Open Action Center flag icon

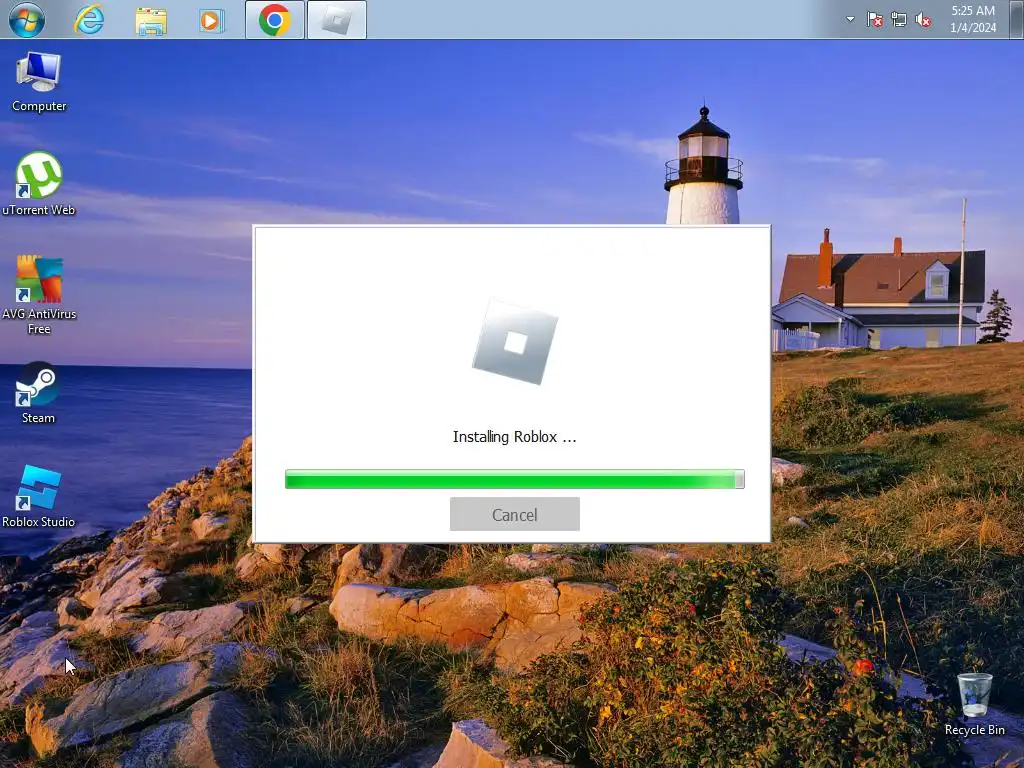pyautogui.click(x=874, y=20)
